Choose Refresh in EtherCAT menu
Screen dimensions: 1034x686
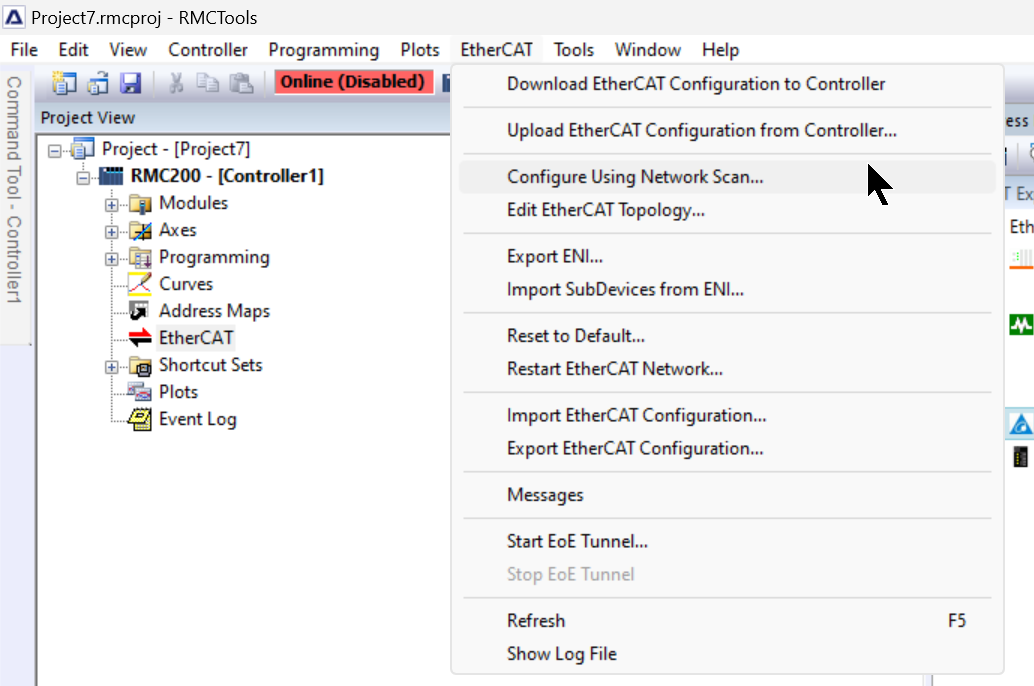click(727, 621)
